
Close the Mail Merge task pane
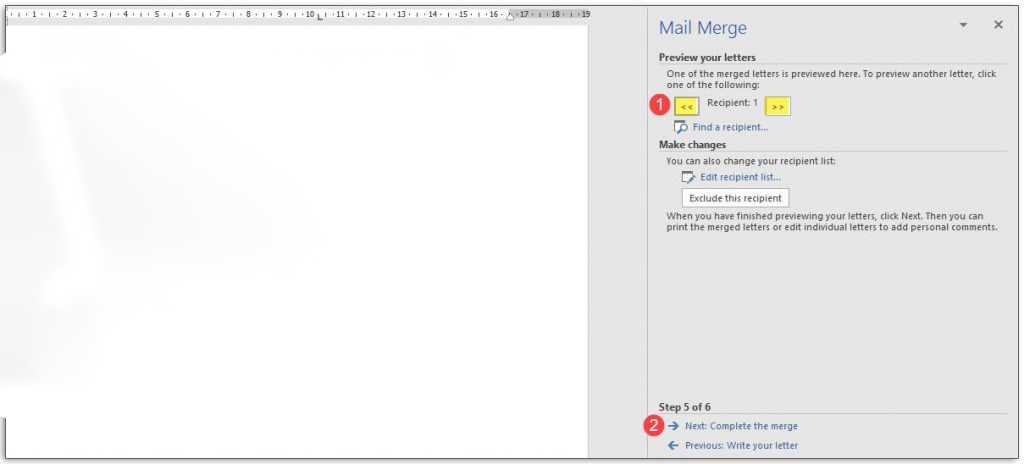998,25
